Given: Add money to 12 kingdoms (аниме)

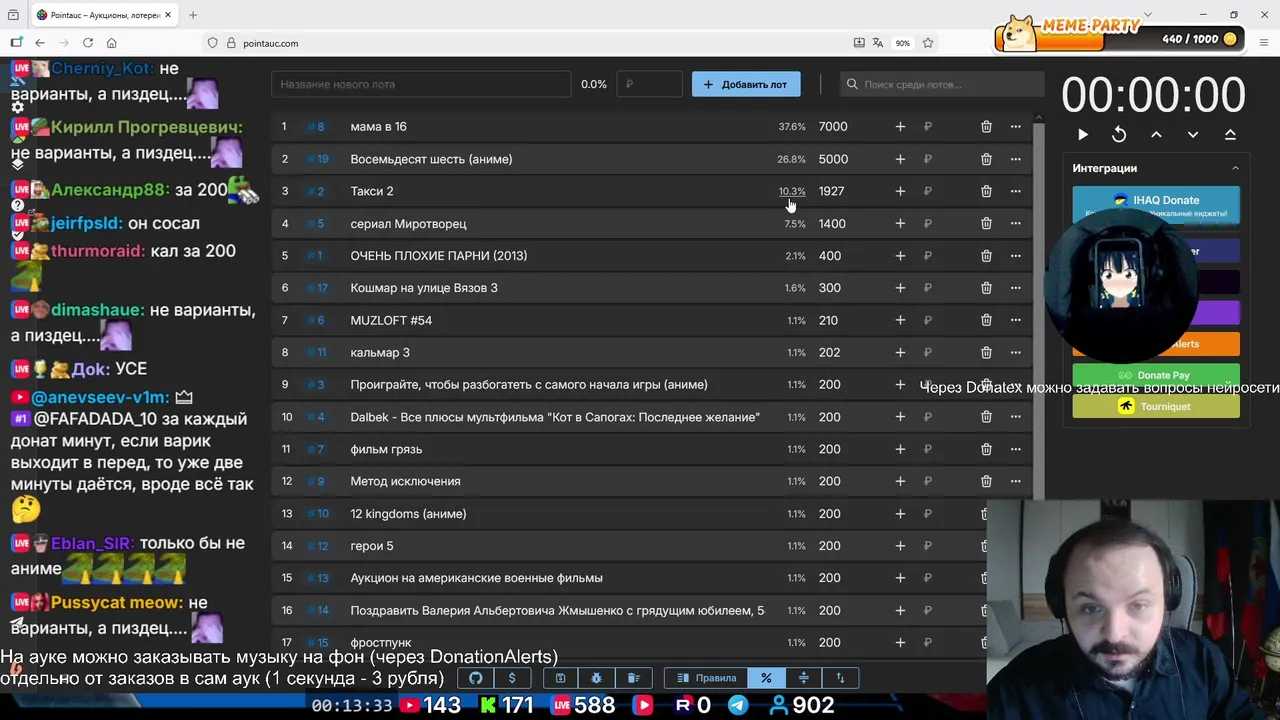Looking at the screenshot, I should (900, 514).
